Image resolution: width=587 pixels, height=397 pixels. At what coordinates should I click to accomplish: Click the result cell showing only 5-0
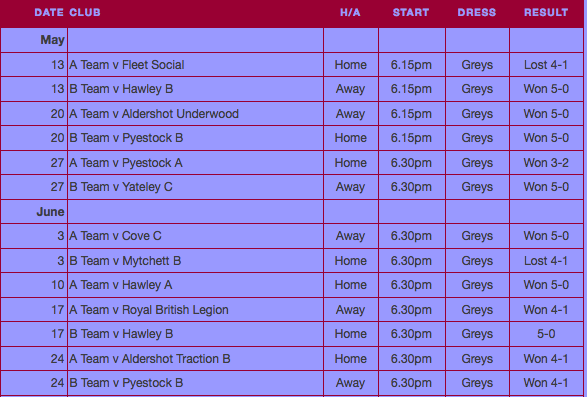tap(546, 333)
